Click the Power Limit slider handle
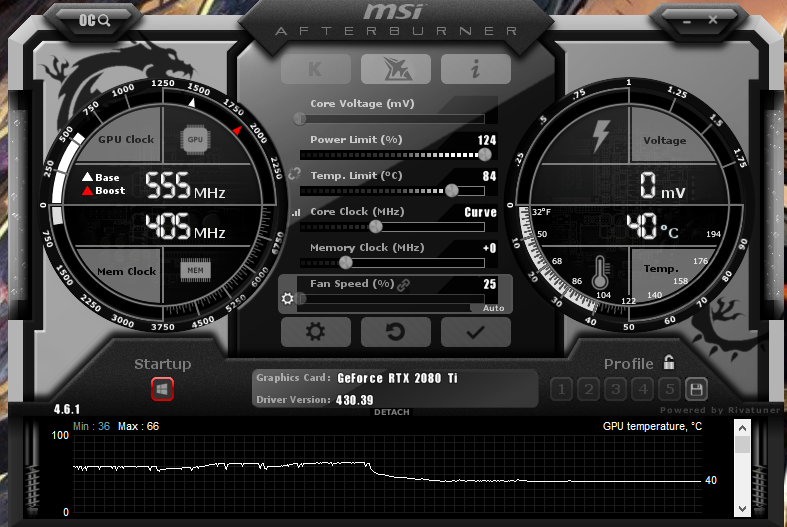Screen dimensions: 787x527 pos(485,155)
